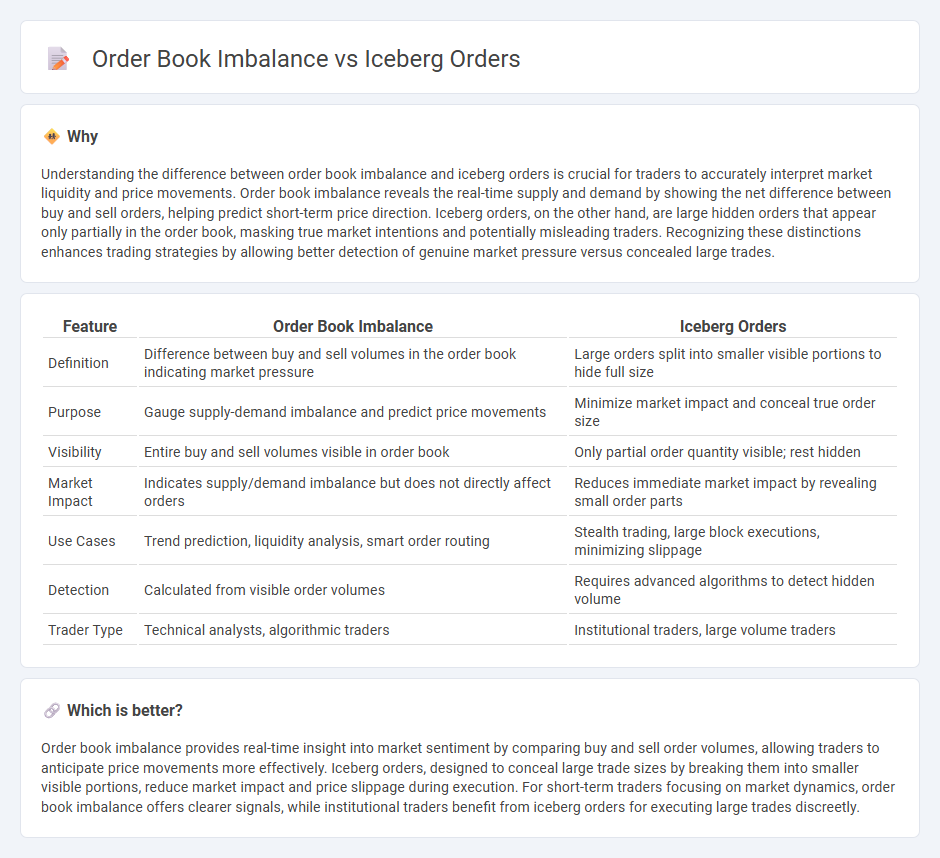Viewport: 940px width, 858px height.
Task: Click the Why paragraph starting 'Understanding the difference'
Action: (x=466, y=213)
